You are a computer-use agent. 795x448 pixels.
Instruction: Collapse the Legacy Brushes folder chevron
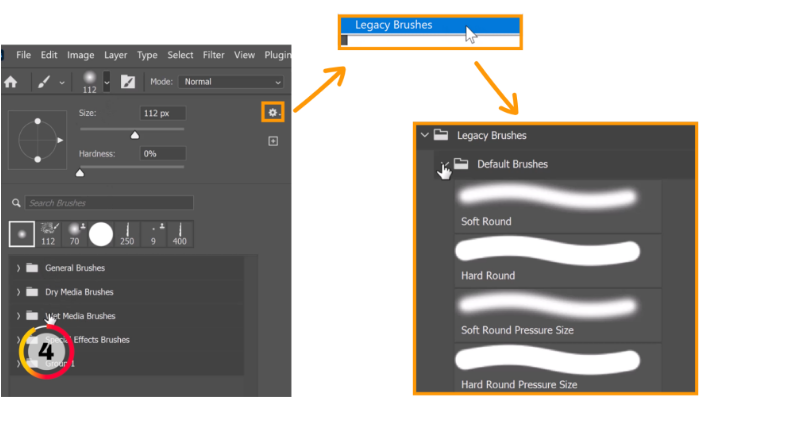pos(425,135)
